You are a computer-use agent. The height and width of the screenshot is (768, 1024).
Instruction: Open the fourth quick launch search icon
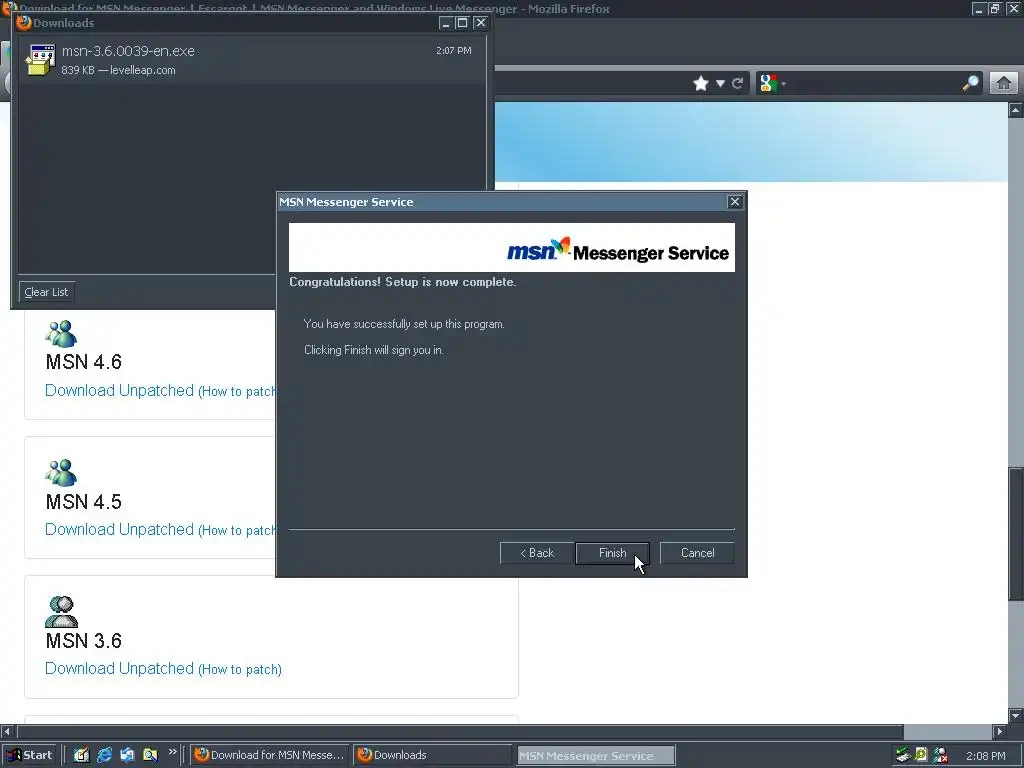[x=150, y=755]
